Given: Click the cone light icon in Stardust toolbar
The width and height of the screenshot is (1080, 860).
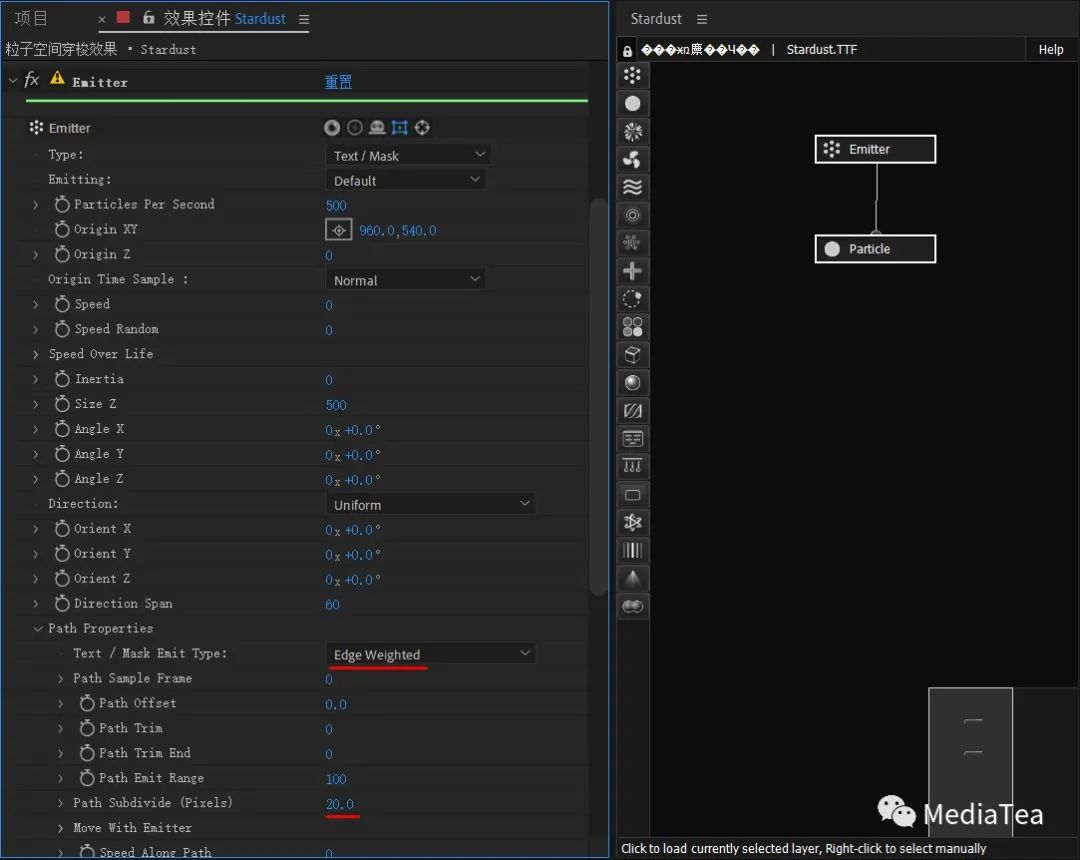Looking at the screenshot, I should (632, 578).
